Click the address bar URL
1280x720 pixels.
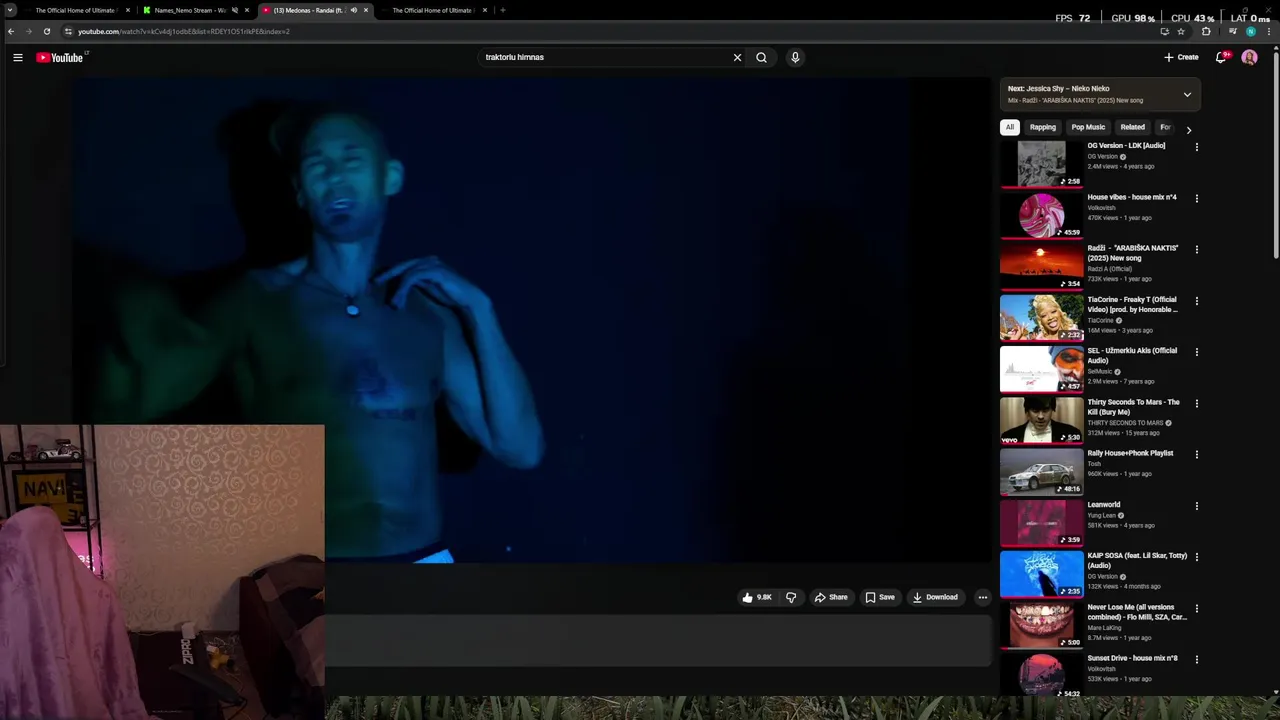coord(184,31)
